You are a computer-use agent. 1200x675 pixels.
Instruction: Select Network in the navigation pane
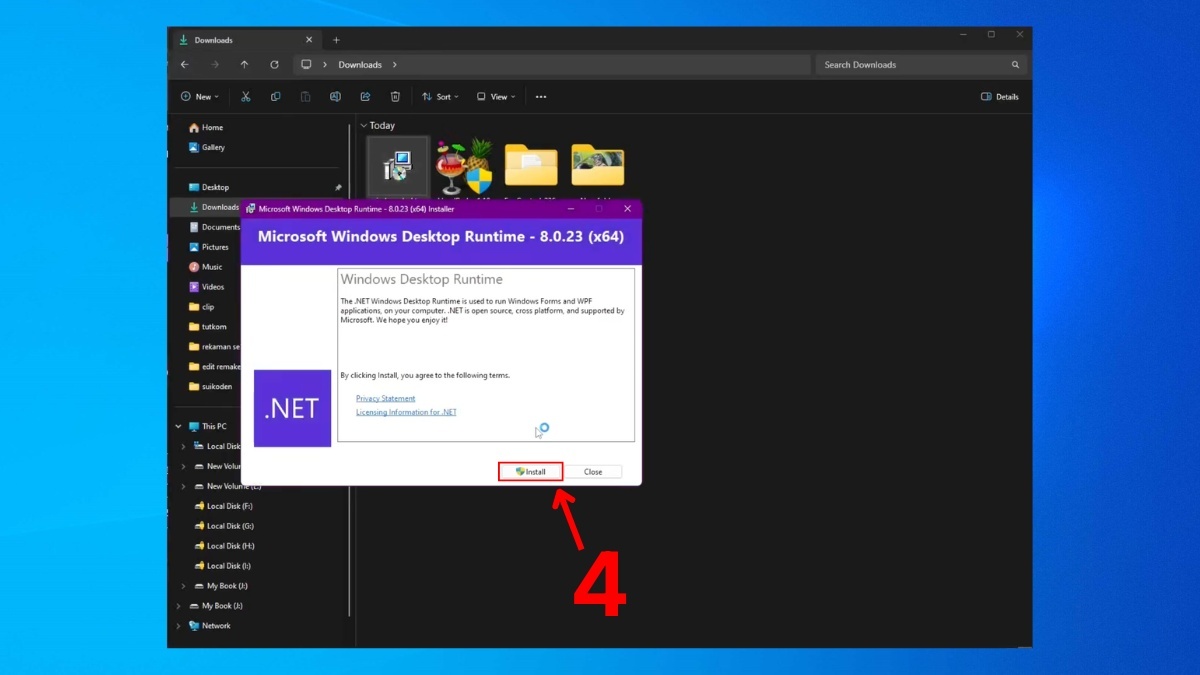(x=209, y=626)
